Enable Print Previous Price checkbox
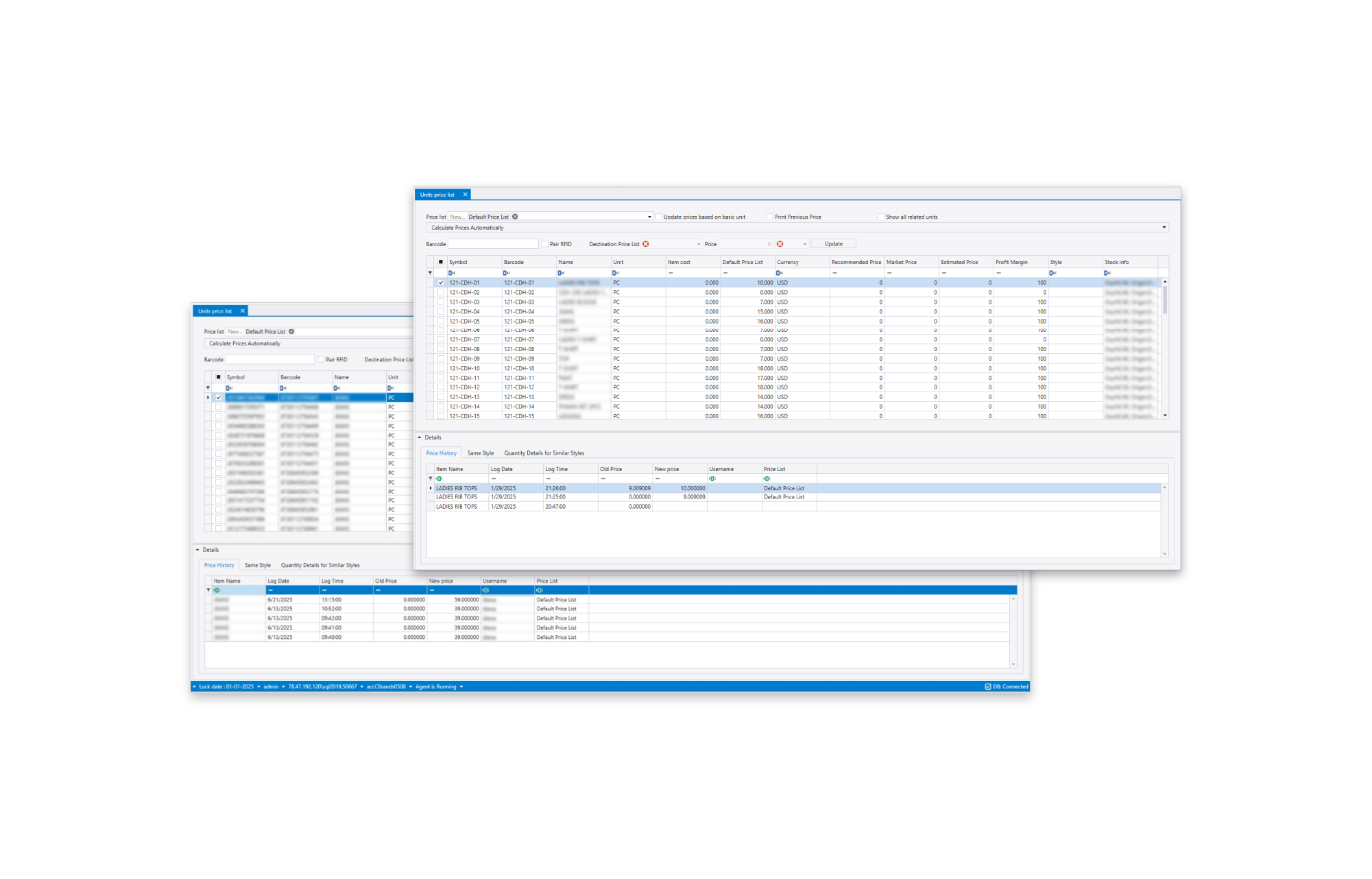The height and width of the screenshot is (879, 1372). tap(770, 217)
